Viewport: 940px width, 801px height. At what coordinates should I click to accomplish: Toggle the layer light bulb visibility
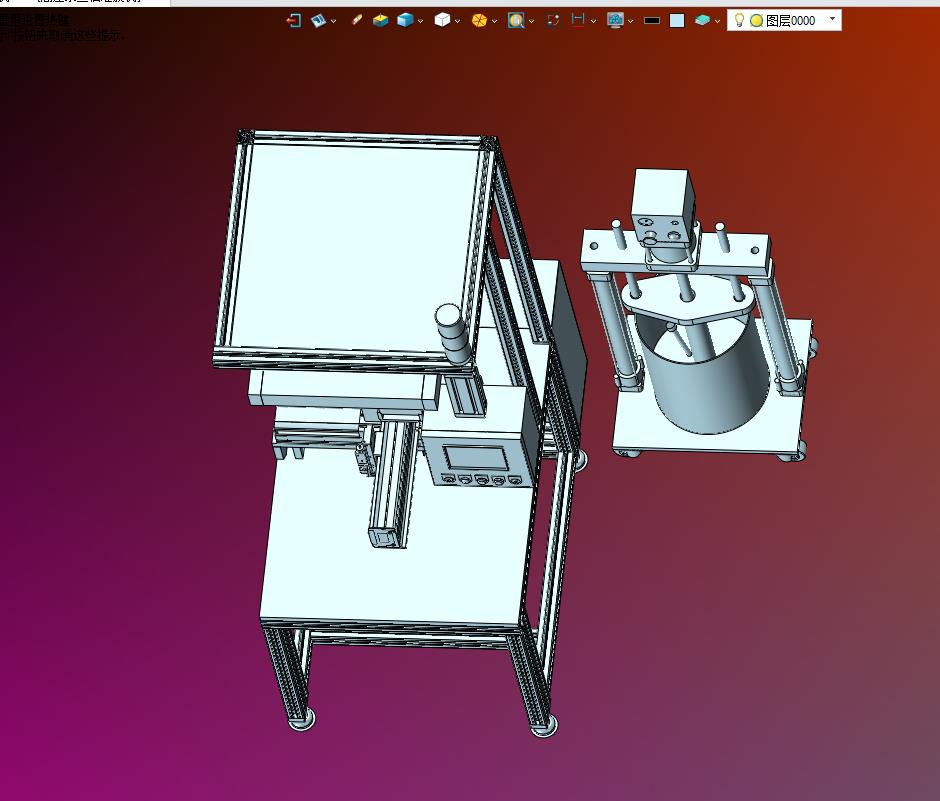coord(739,20)
